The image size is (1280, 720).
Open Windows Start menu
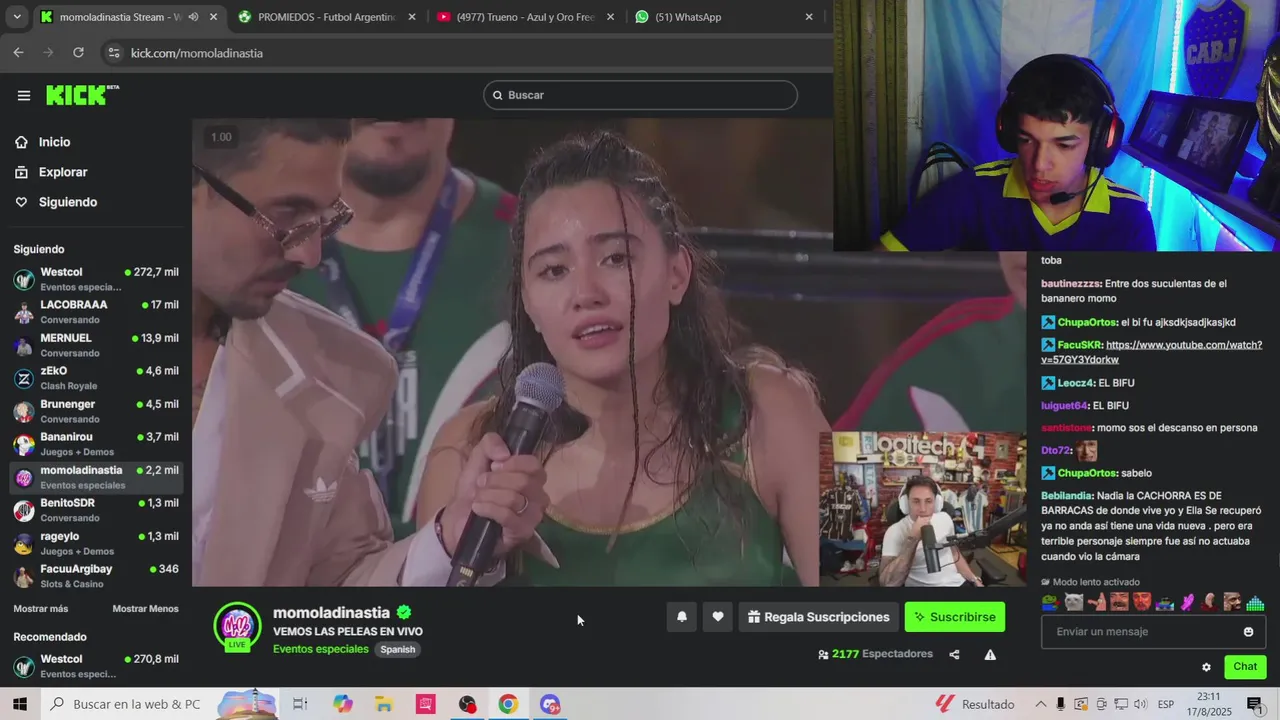[20, 704]
